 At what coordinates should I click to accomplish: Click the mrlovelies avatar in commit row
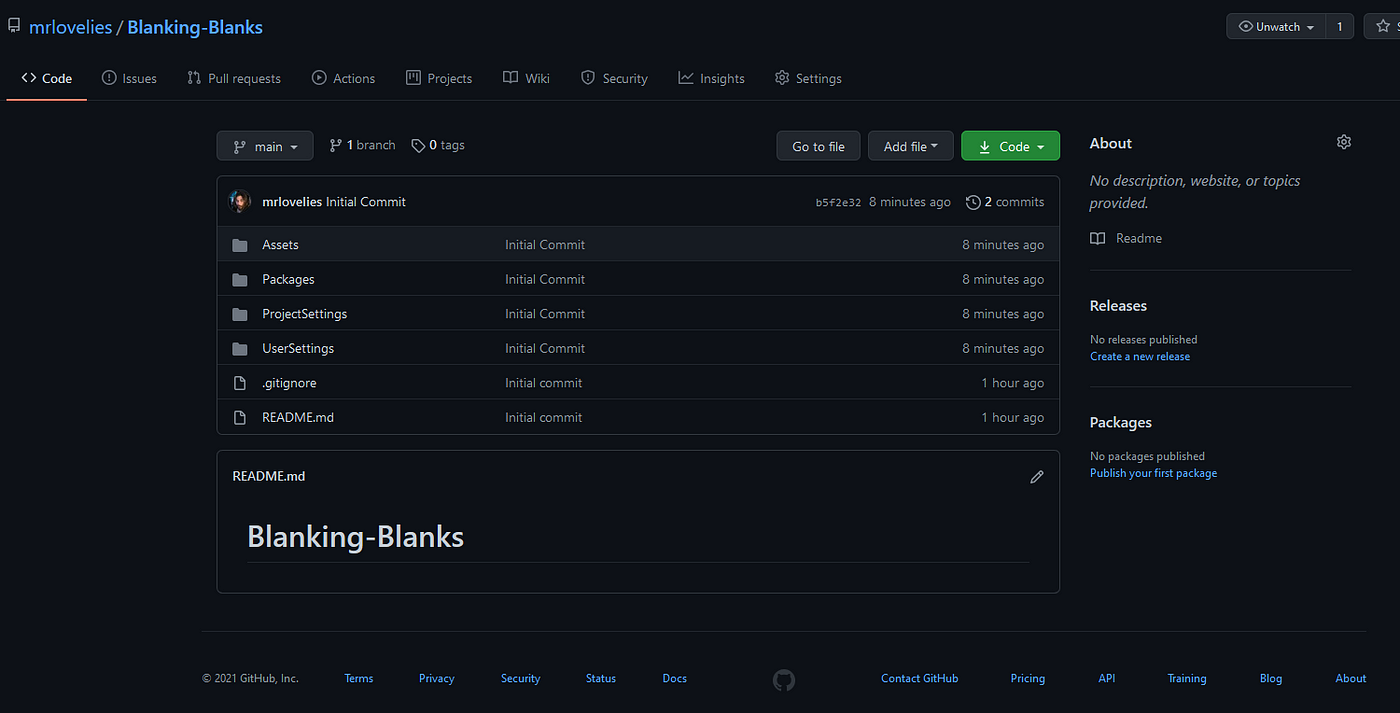tap(240, 201)
